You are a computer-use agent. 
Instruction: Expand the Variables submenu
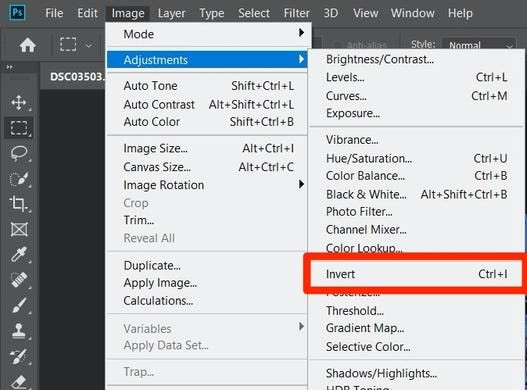207,328
